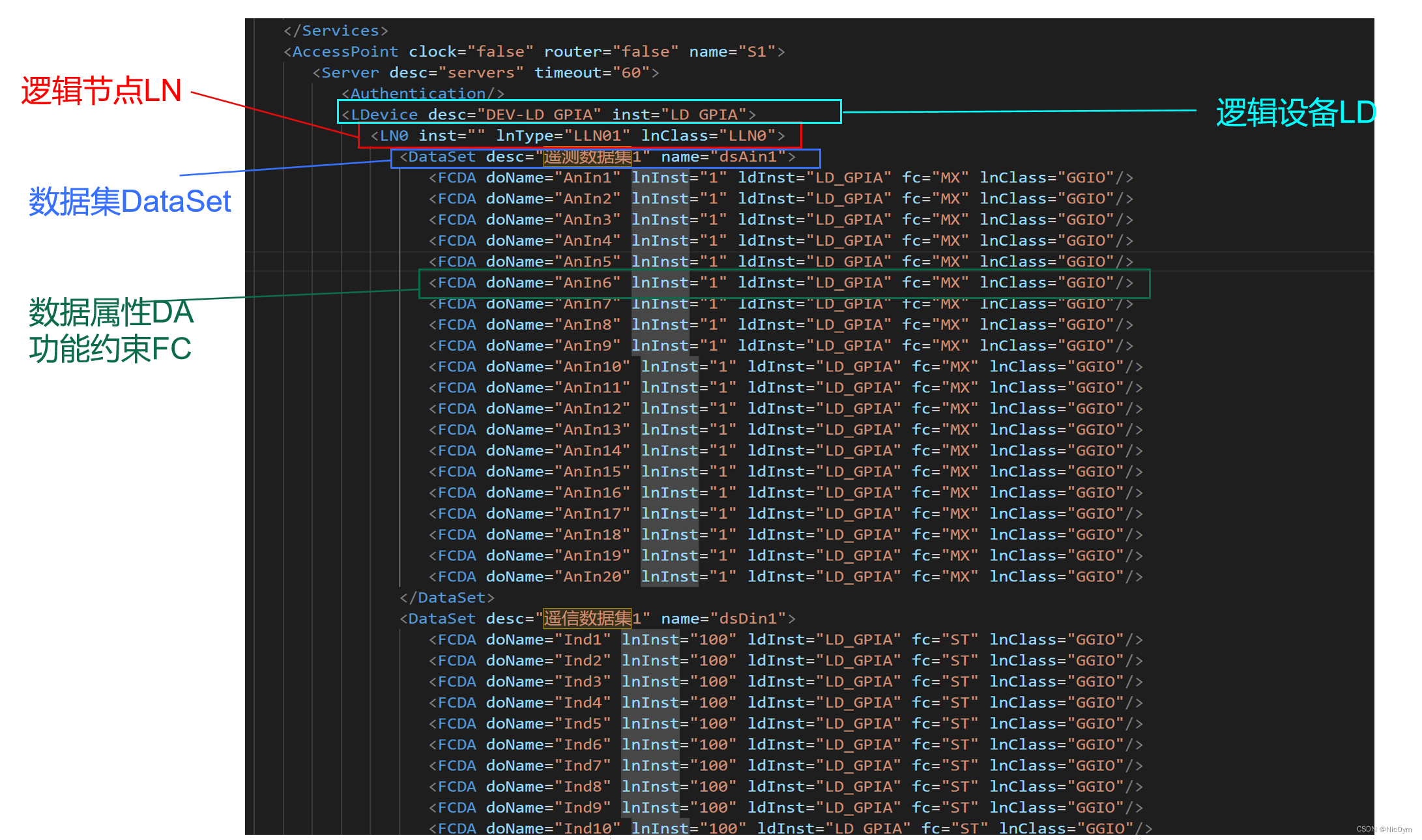Click the red label 逻辑节点LN

coord(101,91)
